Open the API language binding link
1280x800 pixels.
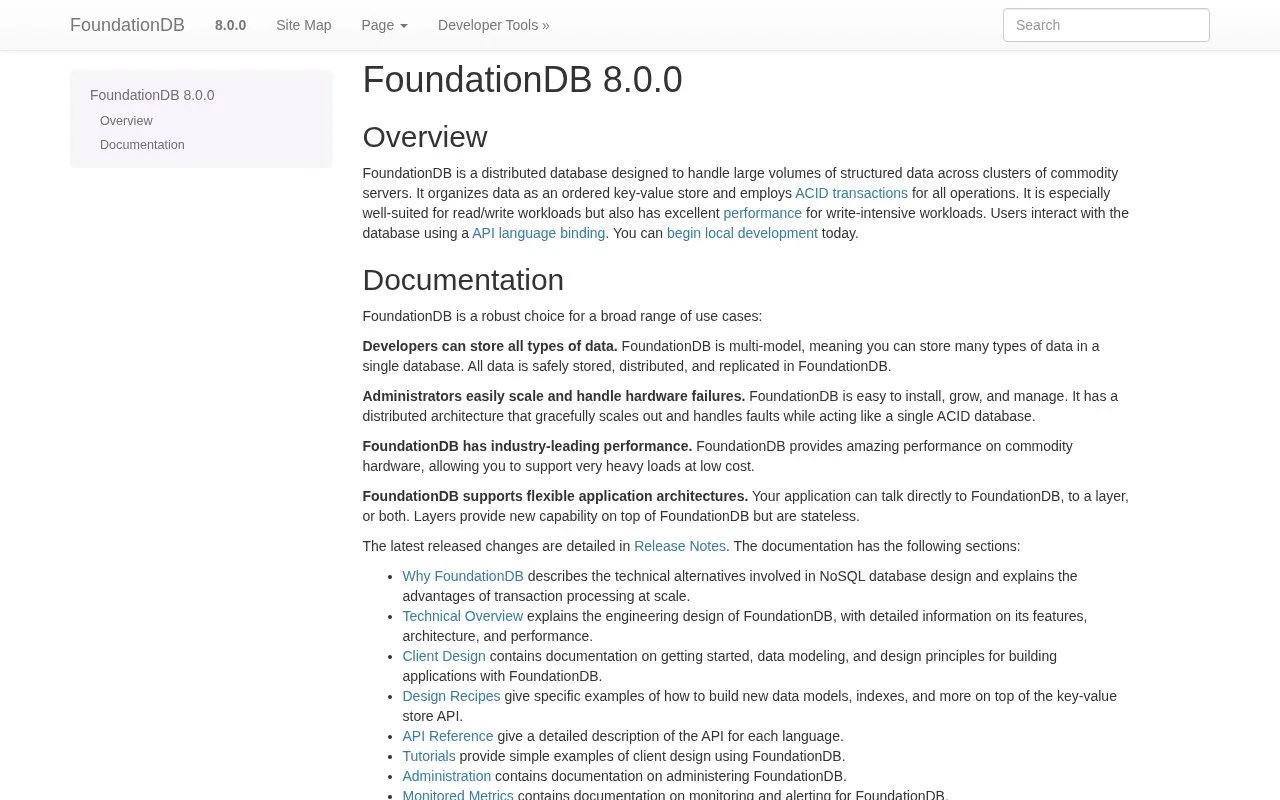click(x=539, y=233)
